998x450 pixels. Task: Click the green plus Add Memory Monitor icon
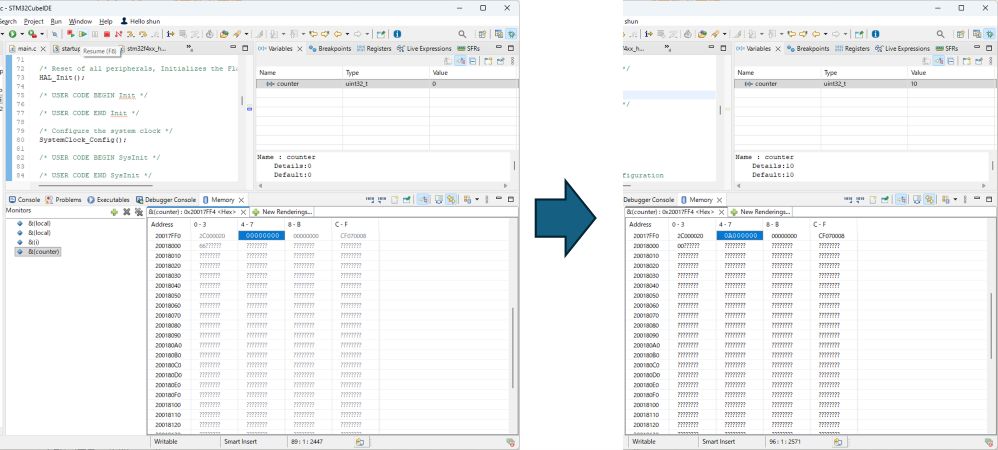114,212
